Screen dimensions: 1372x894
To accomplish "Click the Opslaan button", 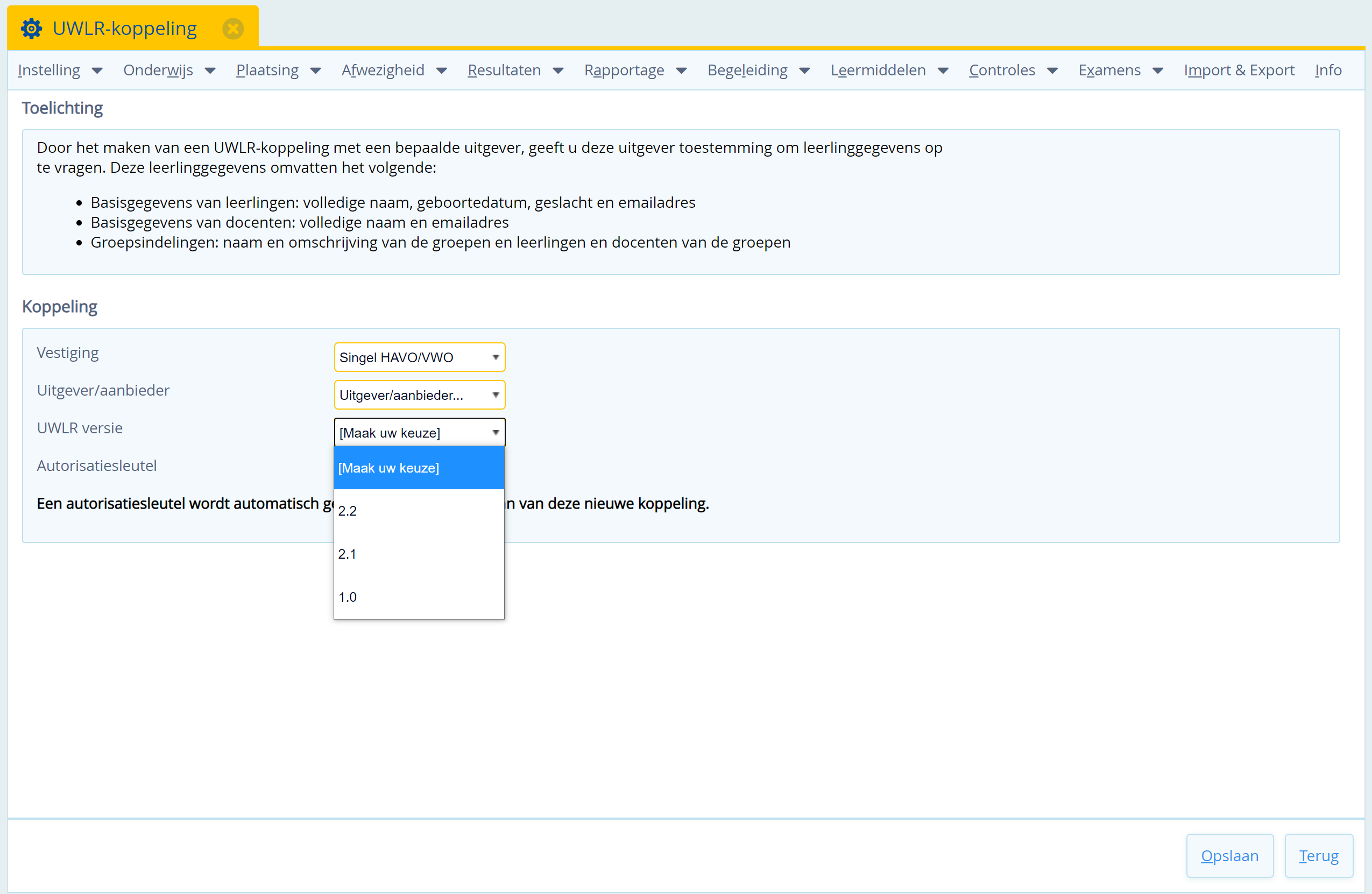I will [1229, 855].
